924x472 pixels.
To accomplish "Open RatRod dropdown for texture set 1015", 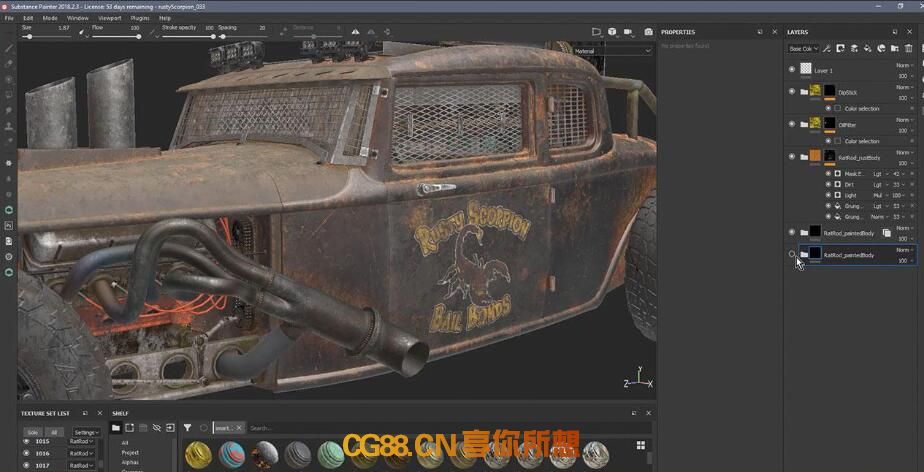I will [81, 441].
